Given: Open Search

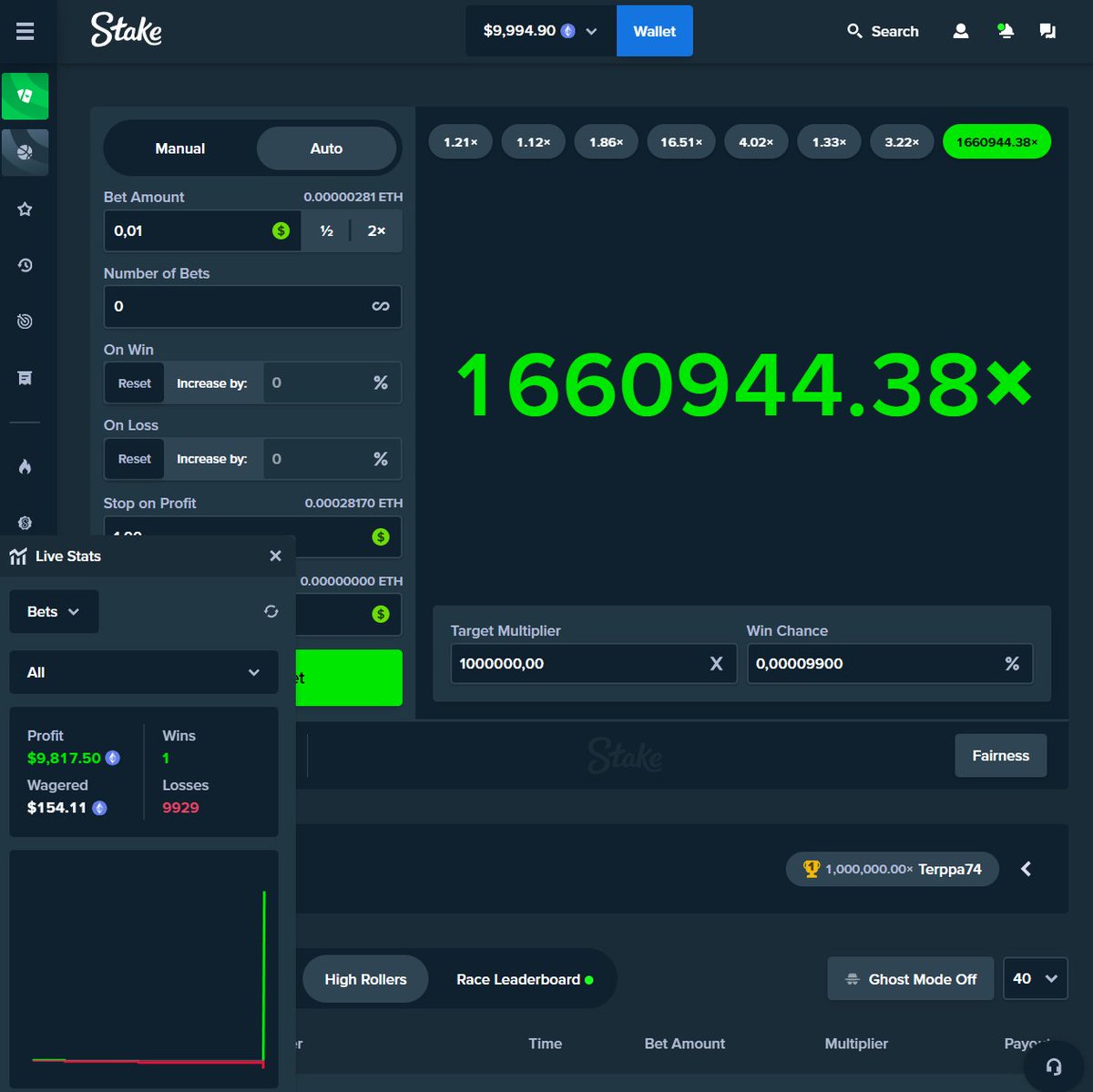Looking at the screenshot, I should (883, 31).
